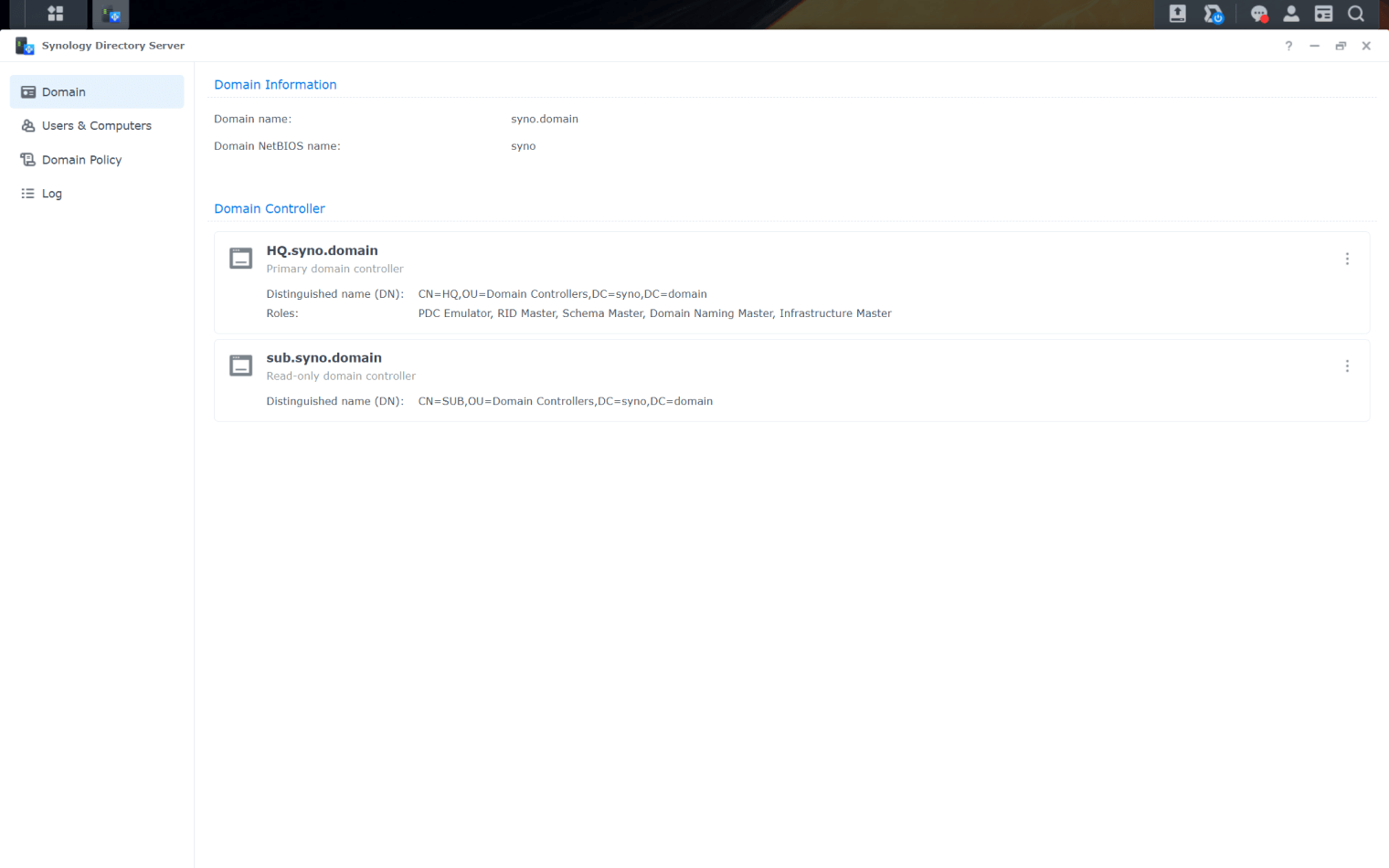This screenshot has height=868, width=1389.
Task: Open Log in sidebar
Action: tap(97, 194)
